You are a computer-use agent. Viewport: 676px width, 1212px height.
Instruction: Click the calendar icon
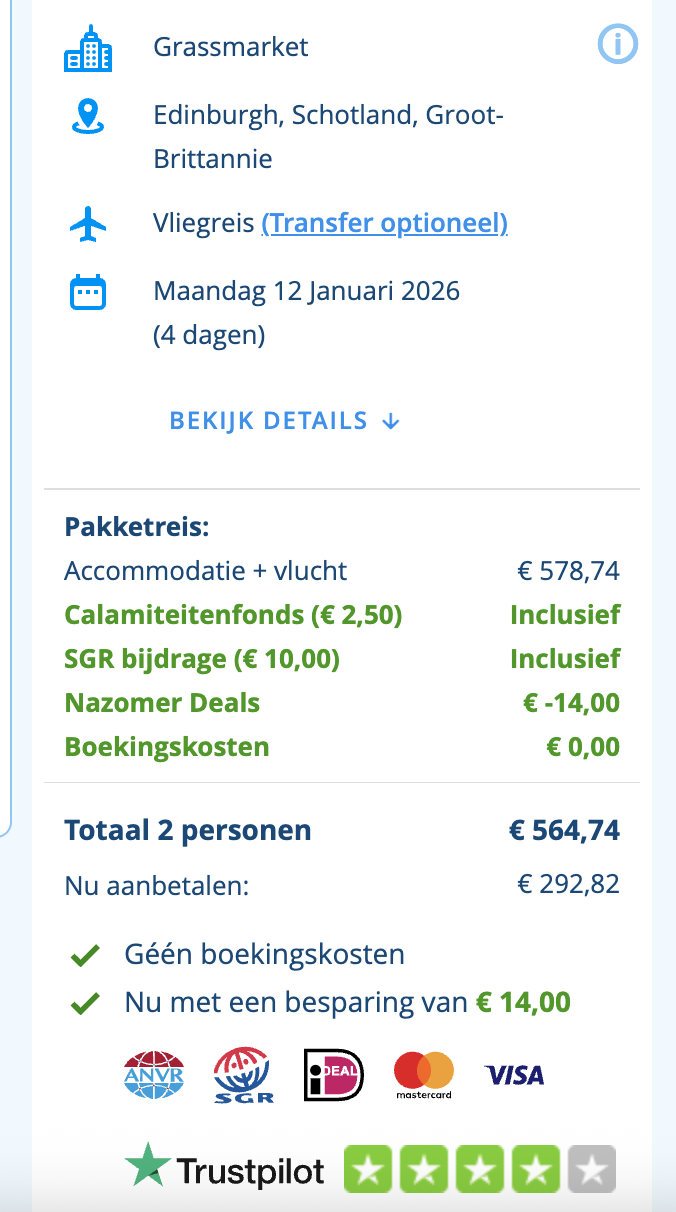pyautogui.click(x=88, y=292)
